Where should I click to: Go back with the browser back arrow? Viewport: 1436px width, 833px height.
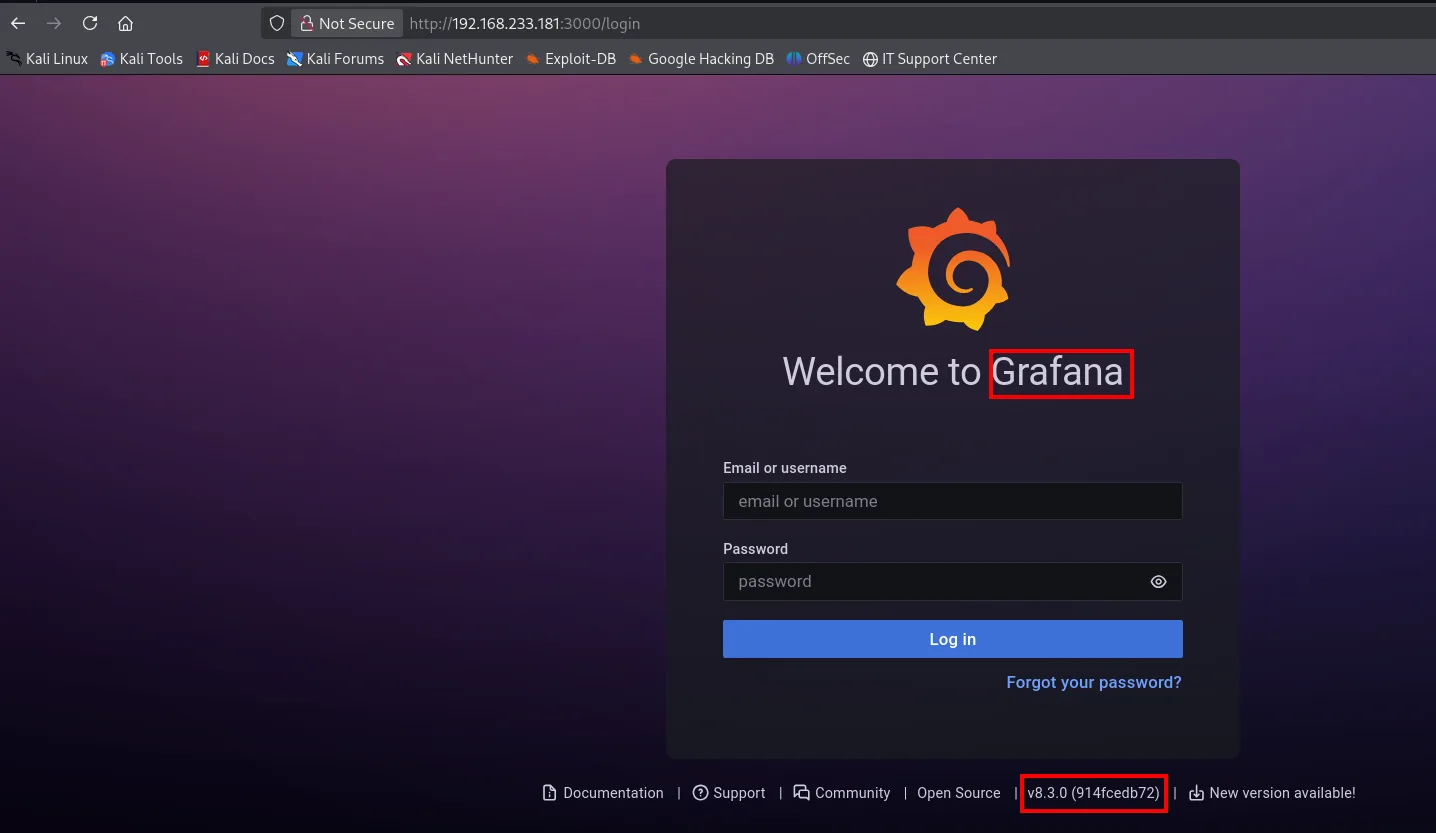click(18, 23)
